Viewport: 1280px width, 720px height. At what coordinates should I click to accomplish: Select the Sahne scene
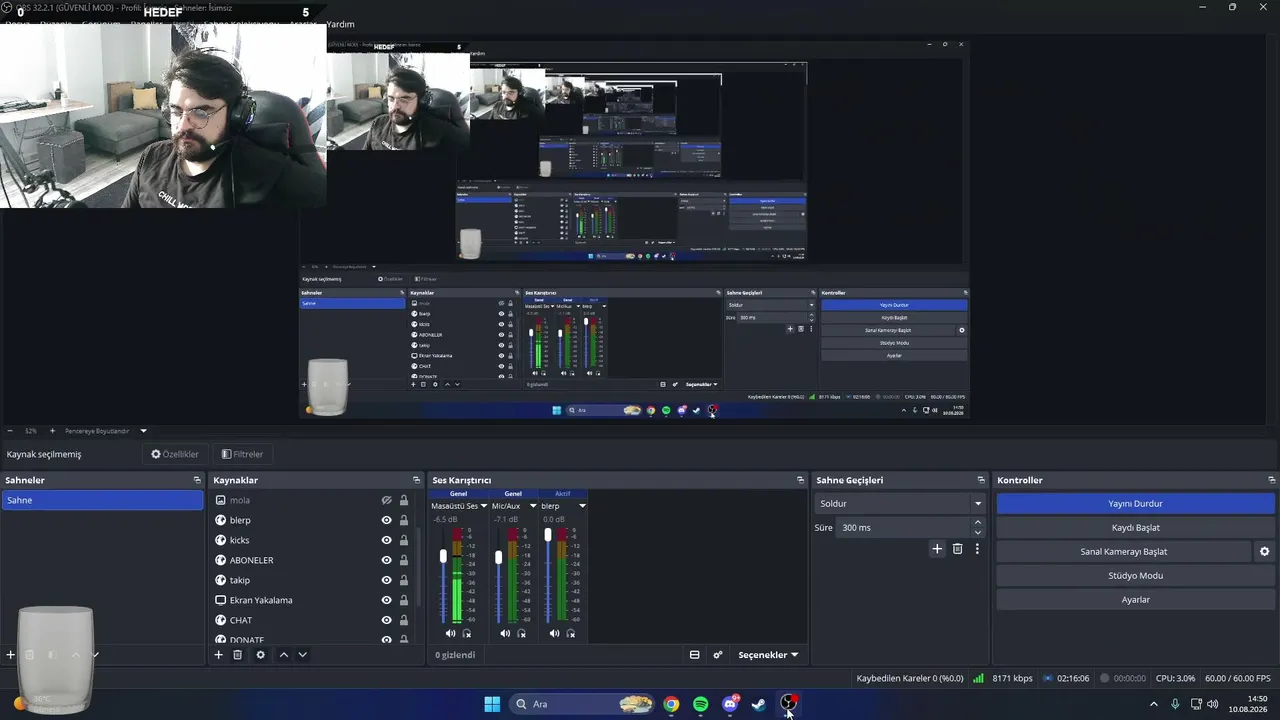(102, 500)
